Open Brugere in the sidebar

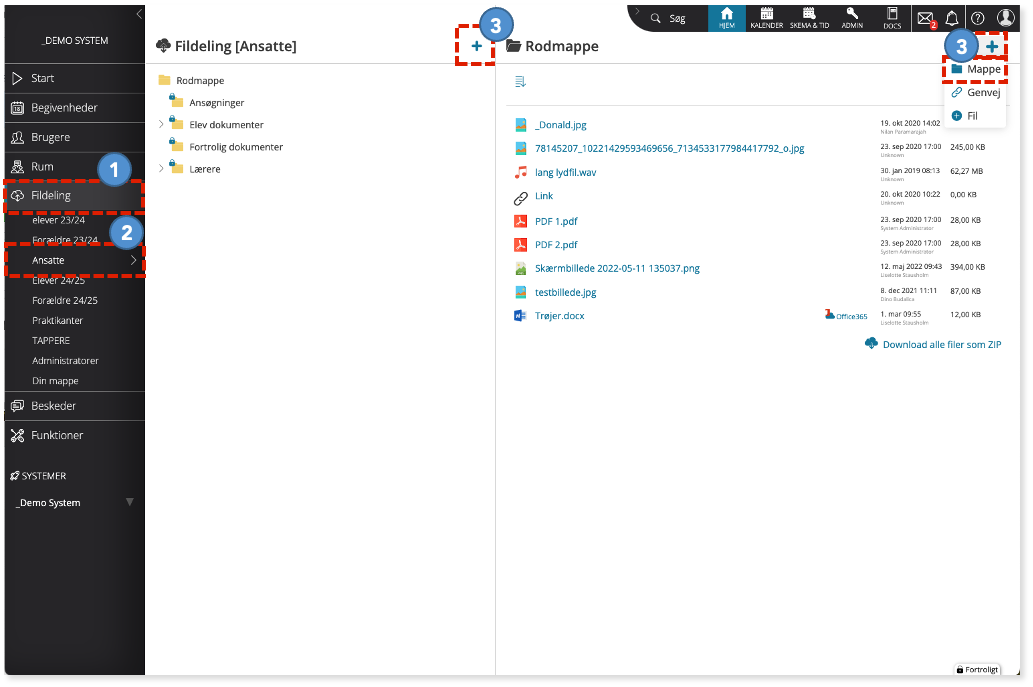pyautogui.click(x=74, y=137)
